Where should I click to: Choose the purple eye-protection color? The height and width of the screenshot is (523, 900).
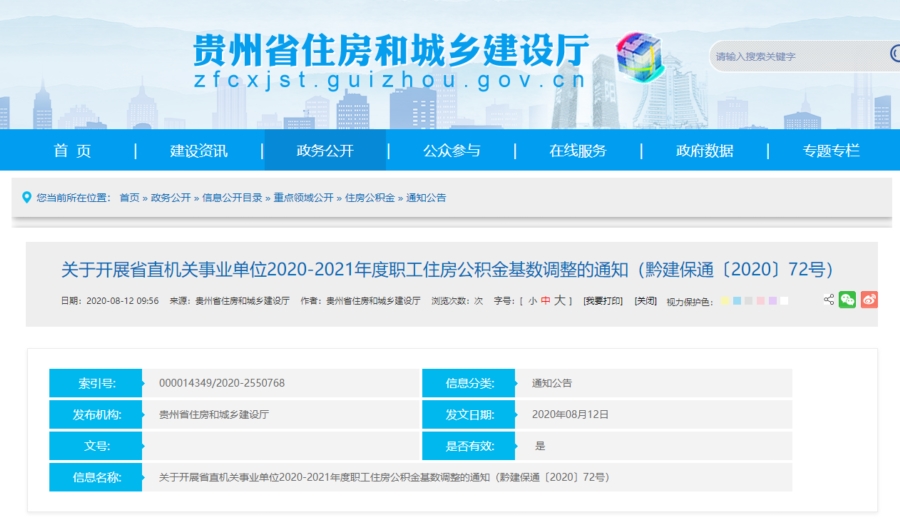click(x=773, y=301)
